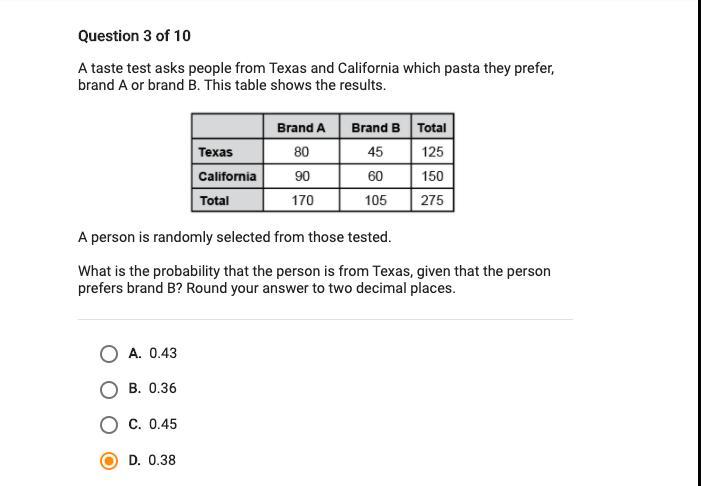Click the Brand A column header

point(301,127)
